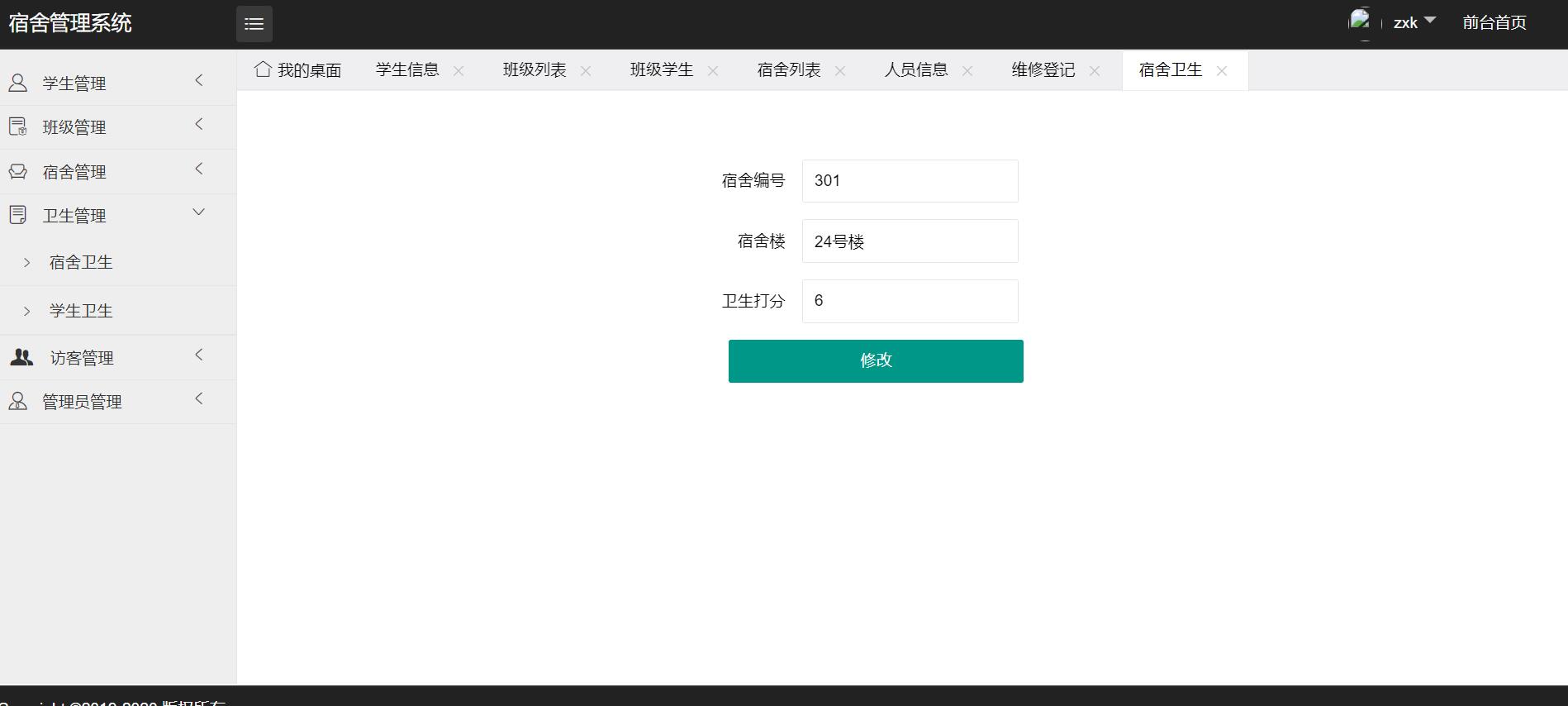The image size is (1568, 706).
Task: Switch to 班级学生 tab
Action: click(x=662, y=70)
